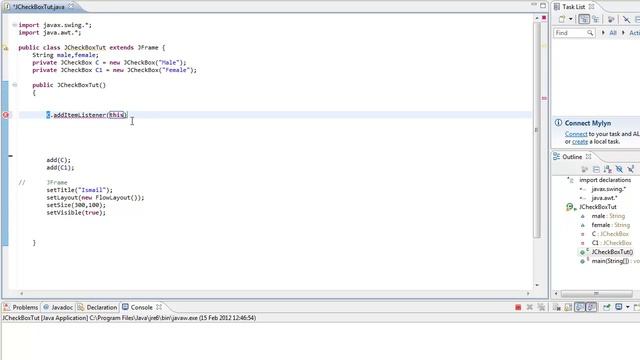Toggle alphabetical Sort in Outline toolbar
This screenshot has width=640, height=360.
(607, 169)
